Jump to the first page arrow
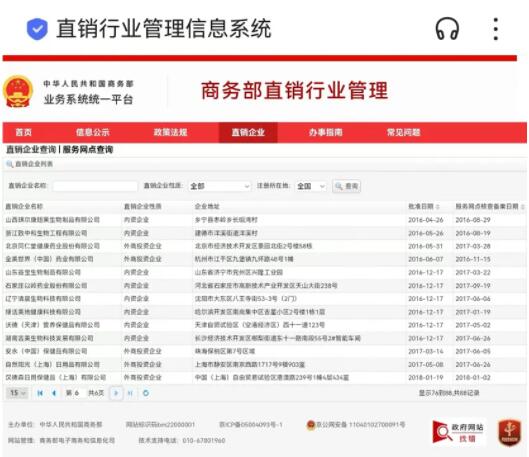 click(x=40, y=393)
